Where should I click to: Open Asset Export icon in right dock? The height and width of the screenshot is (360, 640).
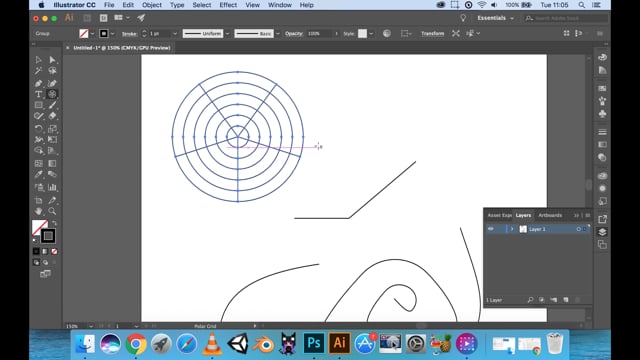602,219
